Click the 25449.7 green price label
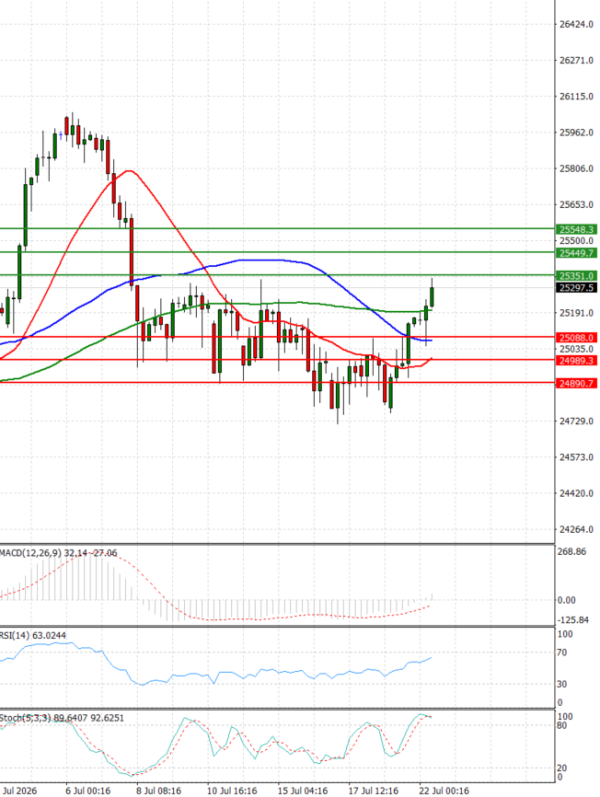The height and width of the screenshot is (797, 600). (576, 253)
